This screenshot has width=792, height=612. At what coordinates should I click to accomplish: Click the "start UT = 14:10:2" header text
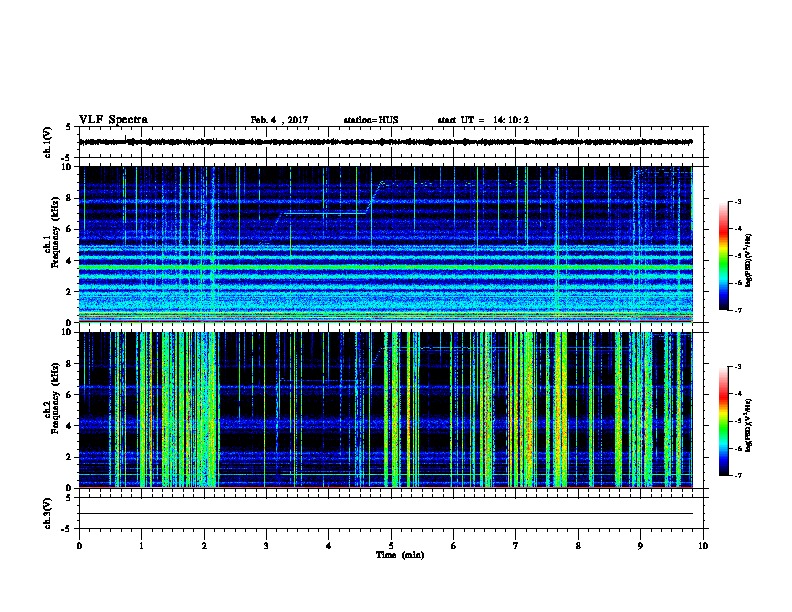[x=483, y=120]
